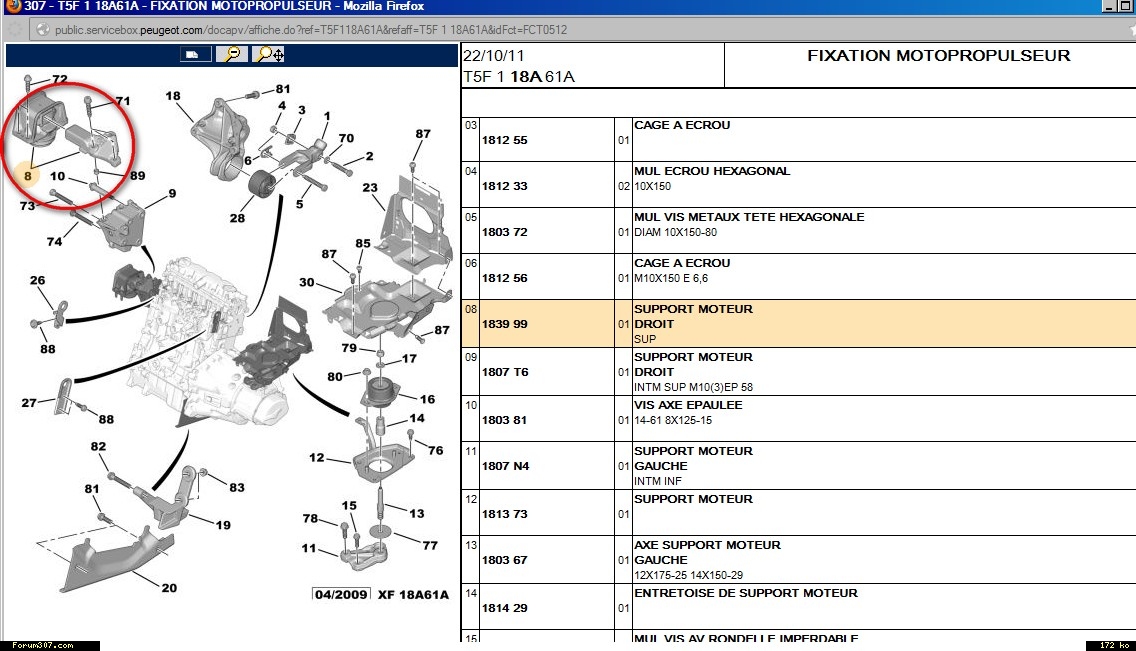Choose callout 76 on the diagram
1136x651 pixels.
[x=435, y=450]
